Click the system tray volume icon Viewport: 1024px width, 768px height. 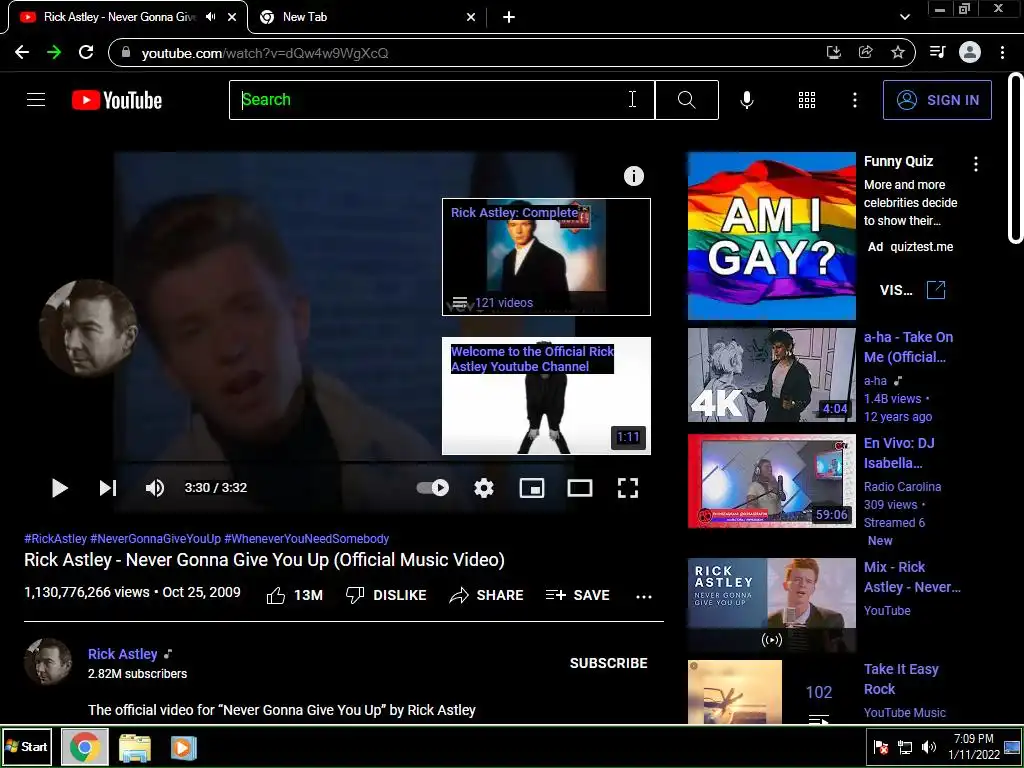928,747
